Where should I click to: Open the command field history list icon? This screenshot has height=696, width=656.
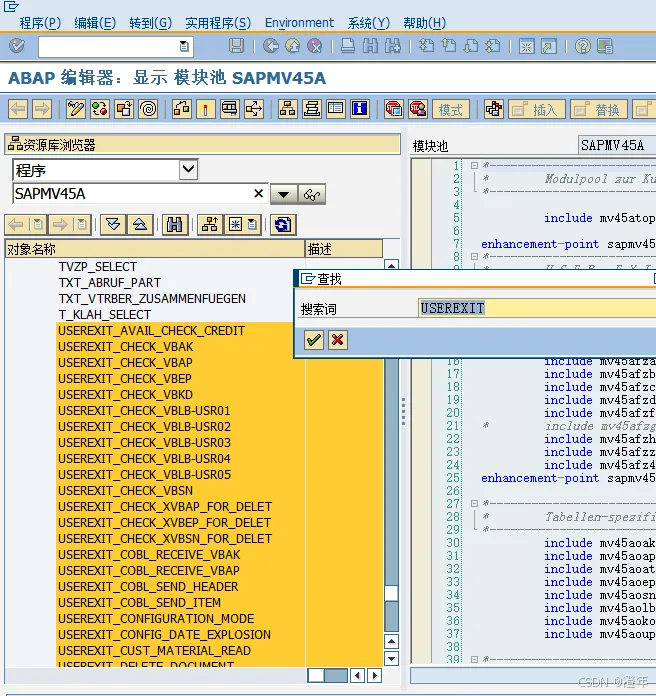click(x=184, y=46)
